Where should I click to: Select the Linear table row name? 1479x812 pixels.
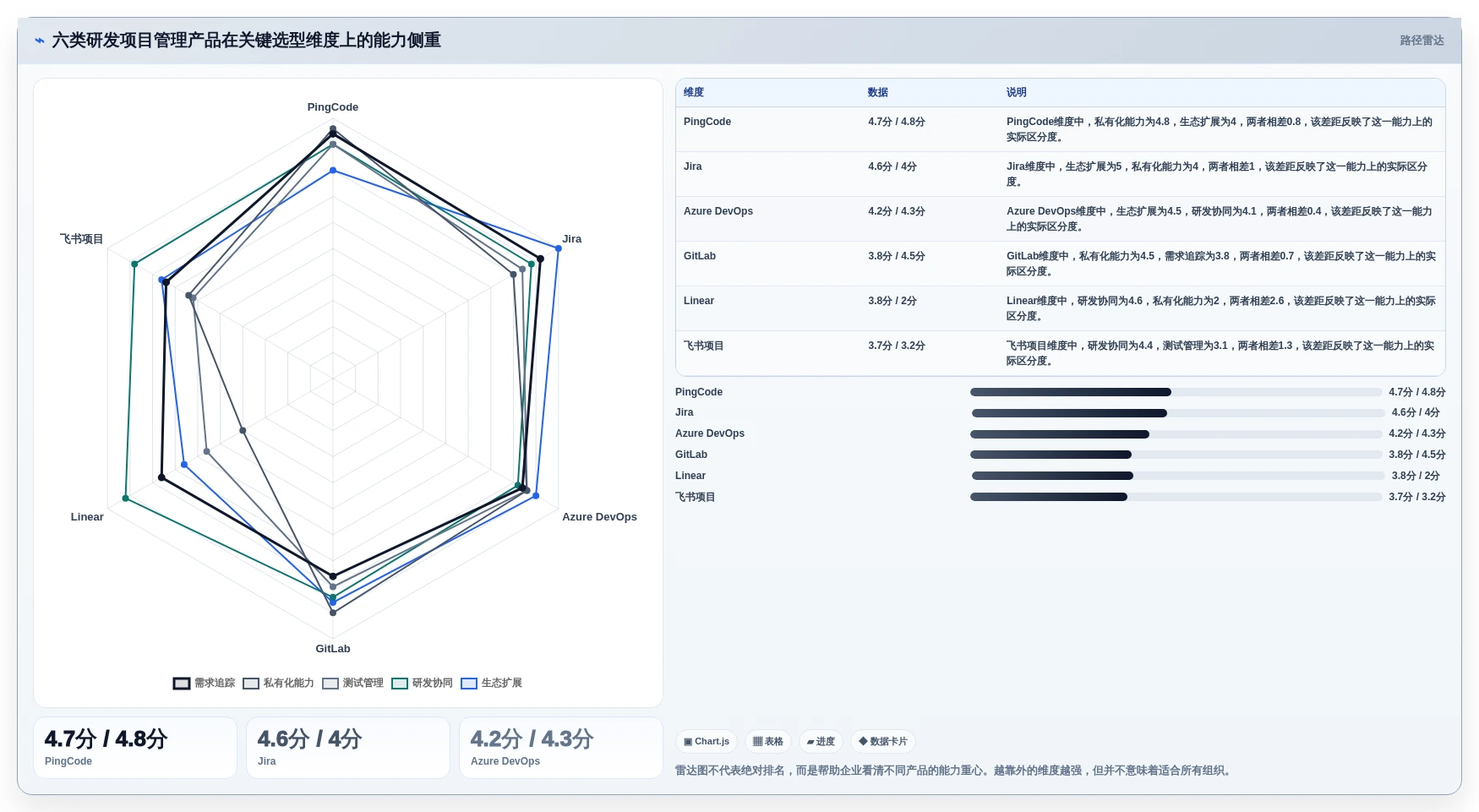click(x=699, y=301)
